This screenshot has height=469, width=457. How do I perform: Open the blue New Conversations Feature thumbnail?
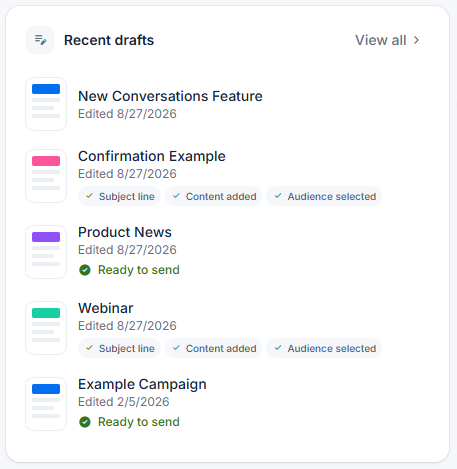click(46, 104)
